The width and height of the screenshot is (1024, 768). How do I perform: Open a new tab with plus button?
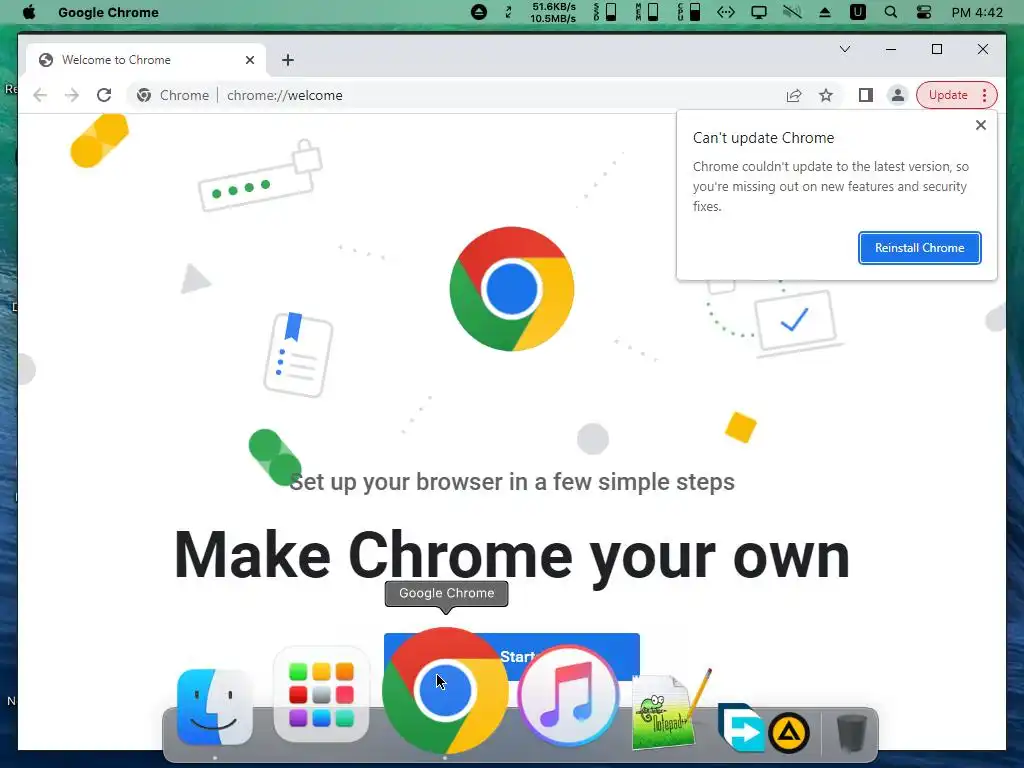(288, 60)
